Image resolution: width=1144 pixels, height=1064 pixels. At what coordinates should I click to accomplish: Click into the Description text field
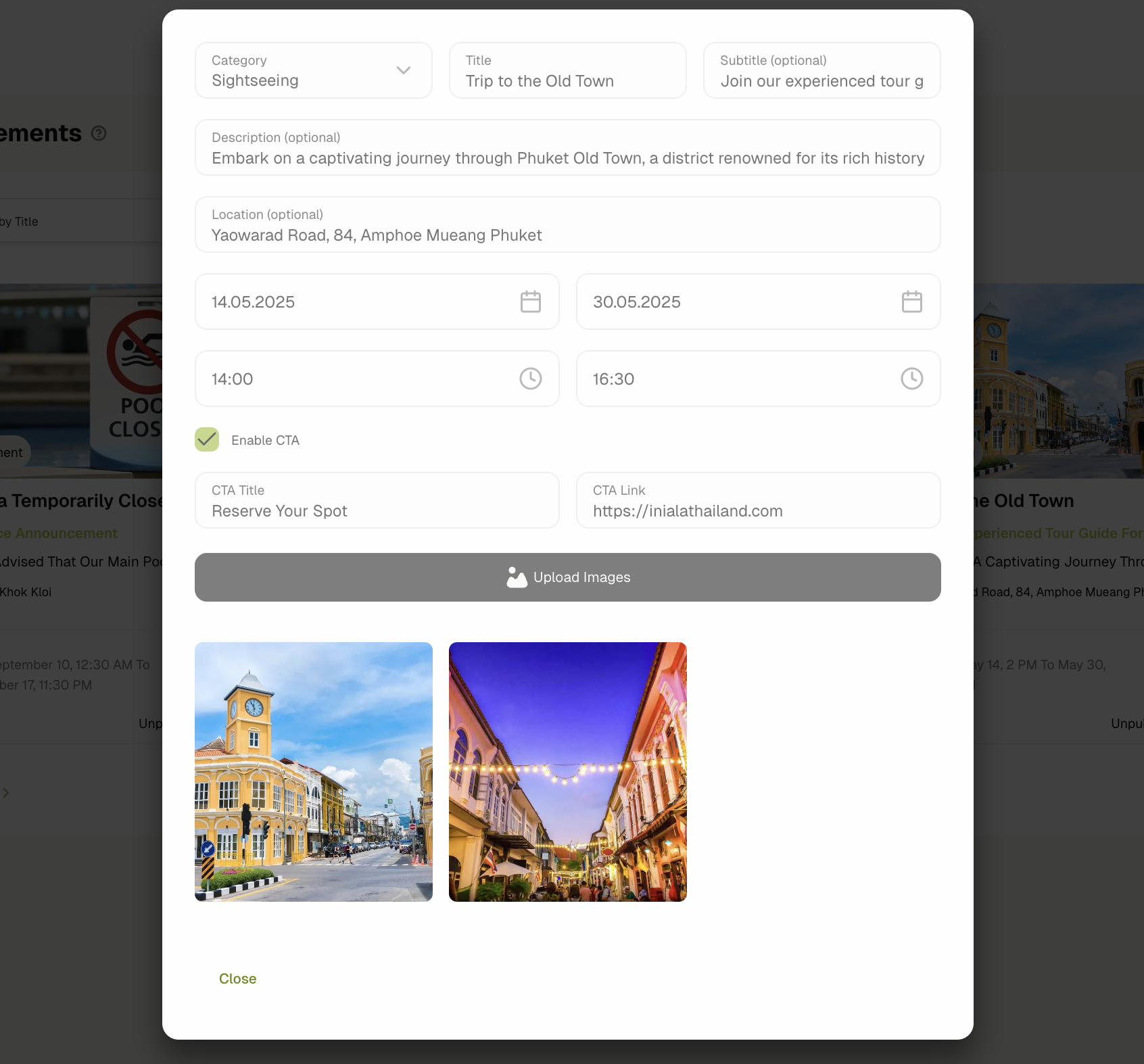pos(567,148)
